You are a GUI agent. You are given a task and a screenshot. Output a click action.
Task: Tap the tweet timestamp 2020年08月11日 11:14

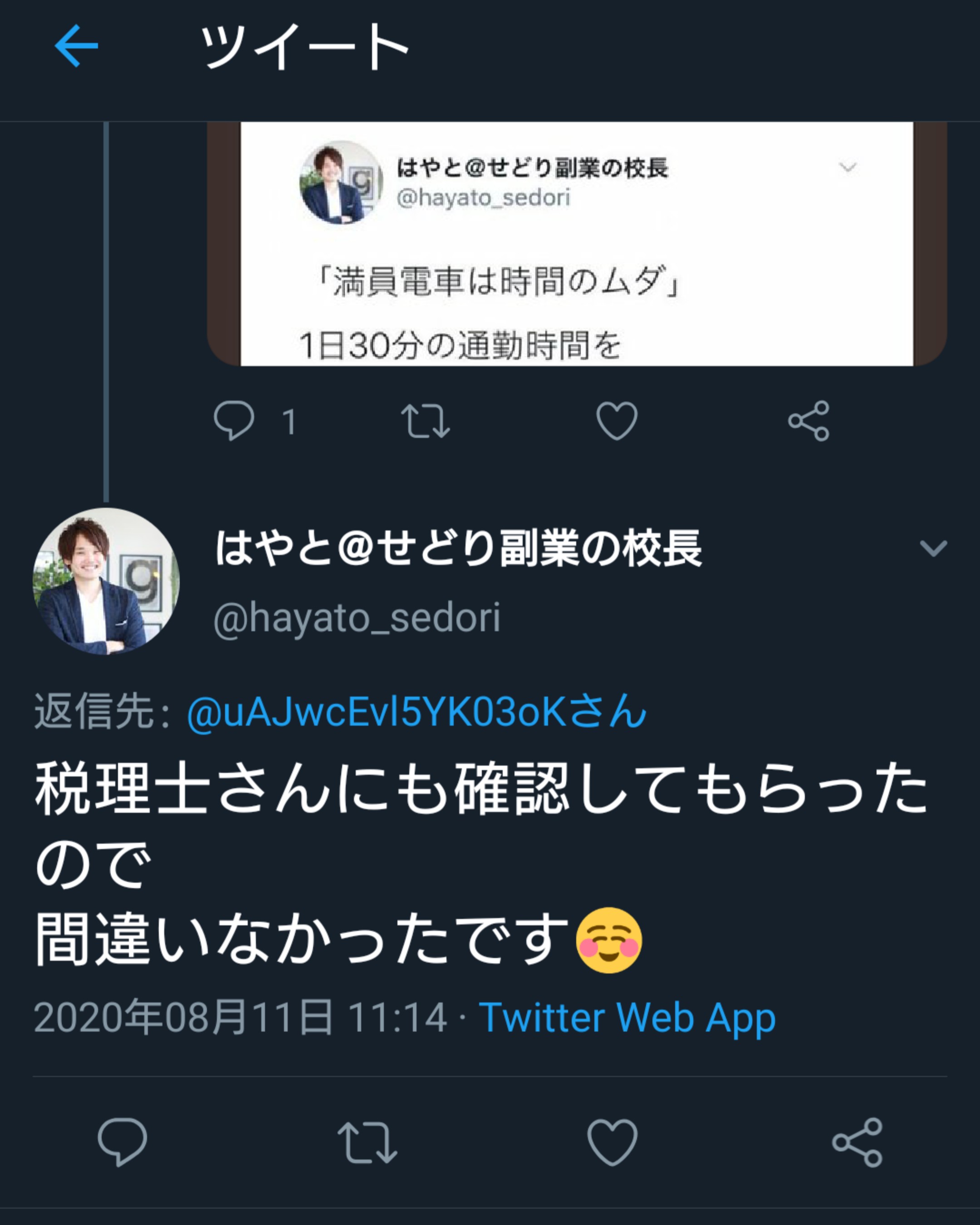coord(240,1018)
